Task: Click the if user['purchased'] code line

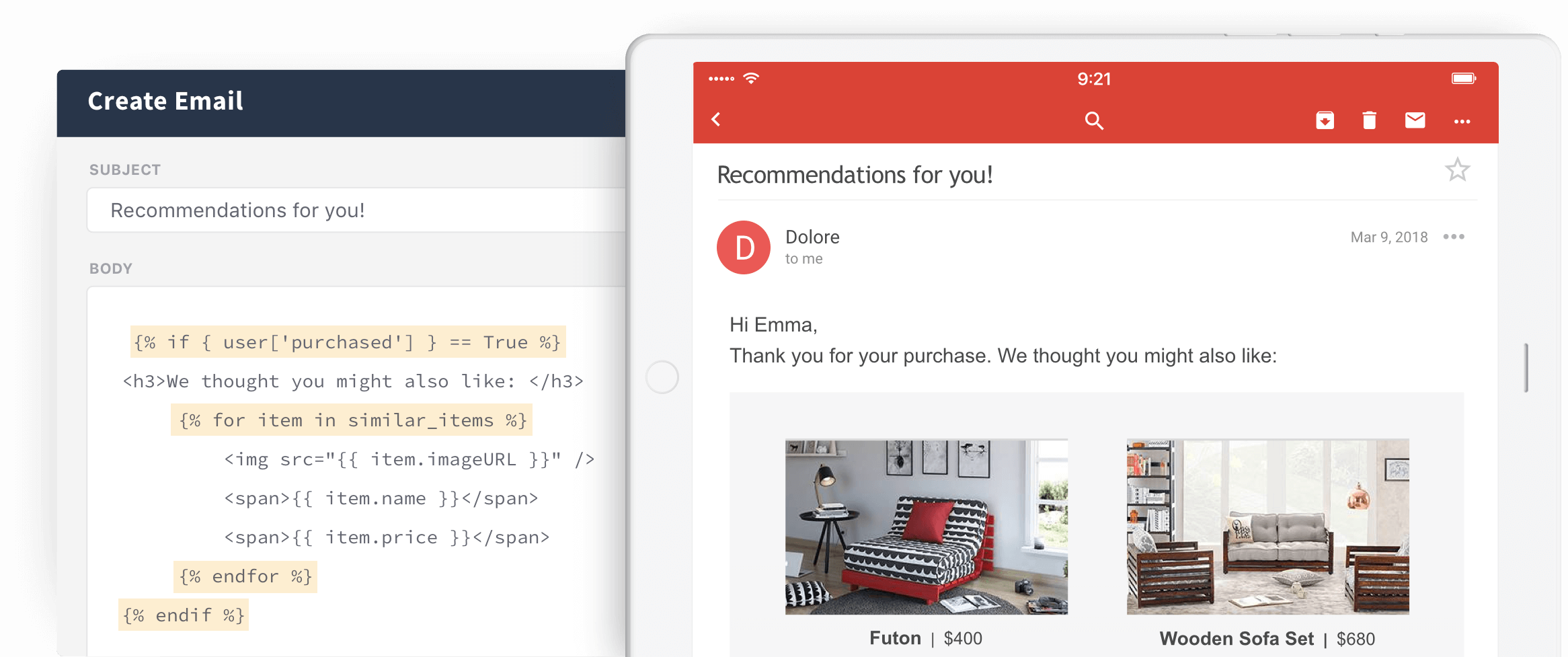Action: tap(348, 342)
